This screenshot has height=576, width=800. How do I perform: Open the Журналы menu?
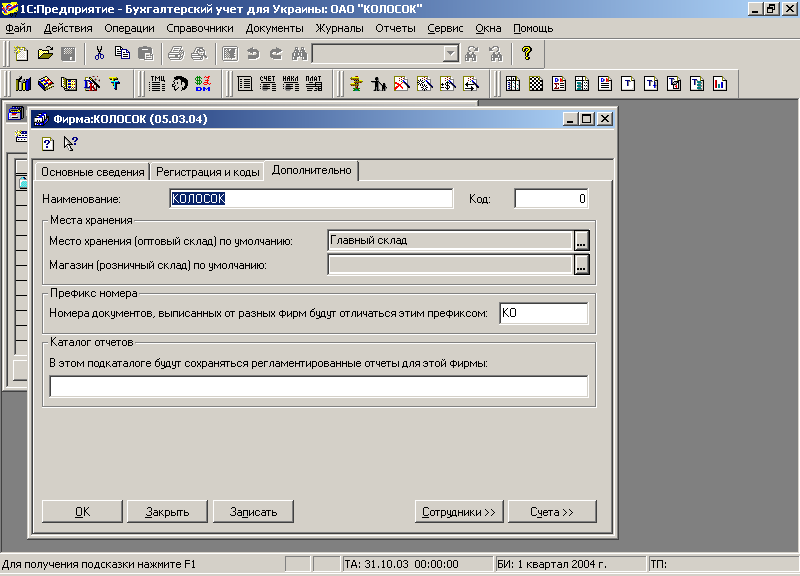[339, 29]
